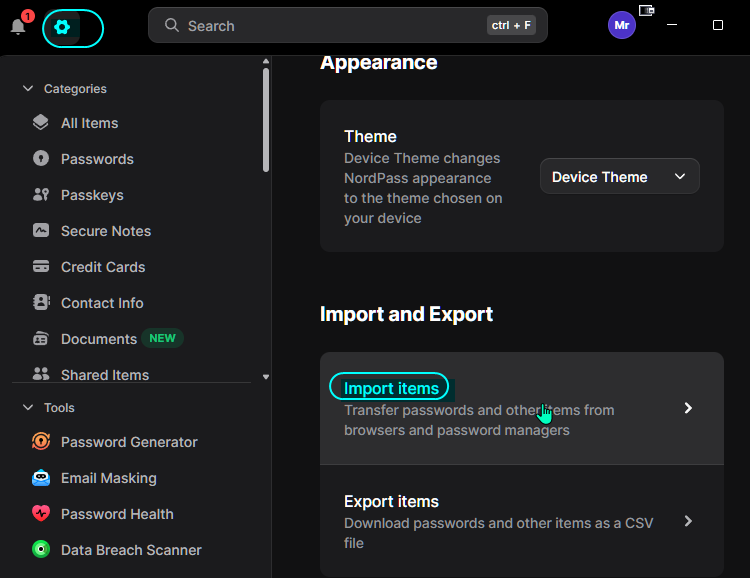Click the small window-mode icon near avatar
This screenshot has height=578, width=750.
(646, 10)
